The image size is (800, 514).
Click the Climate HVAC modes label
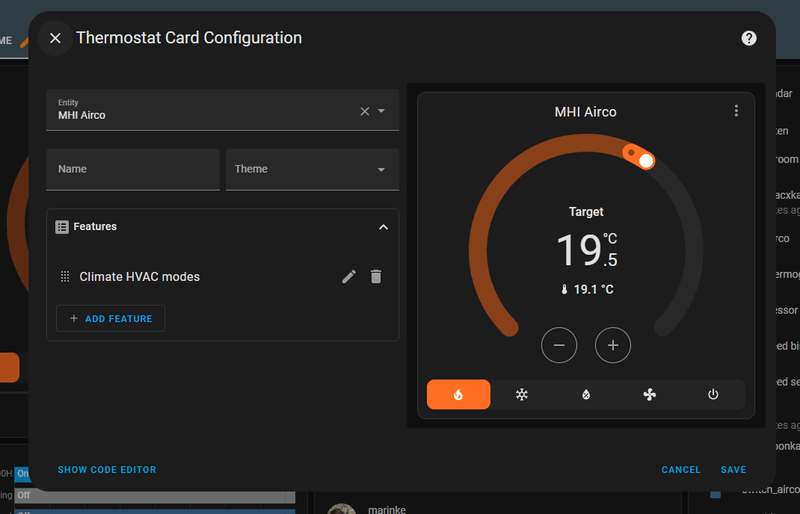click(x=139, y=277)
